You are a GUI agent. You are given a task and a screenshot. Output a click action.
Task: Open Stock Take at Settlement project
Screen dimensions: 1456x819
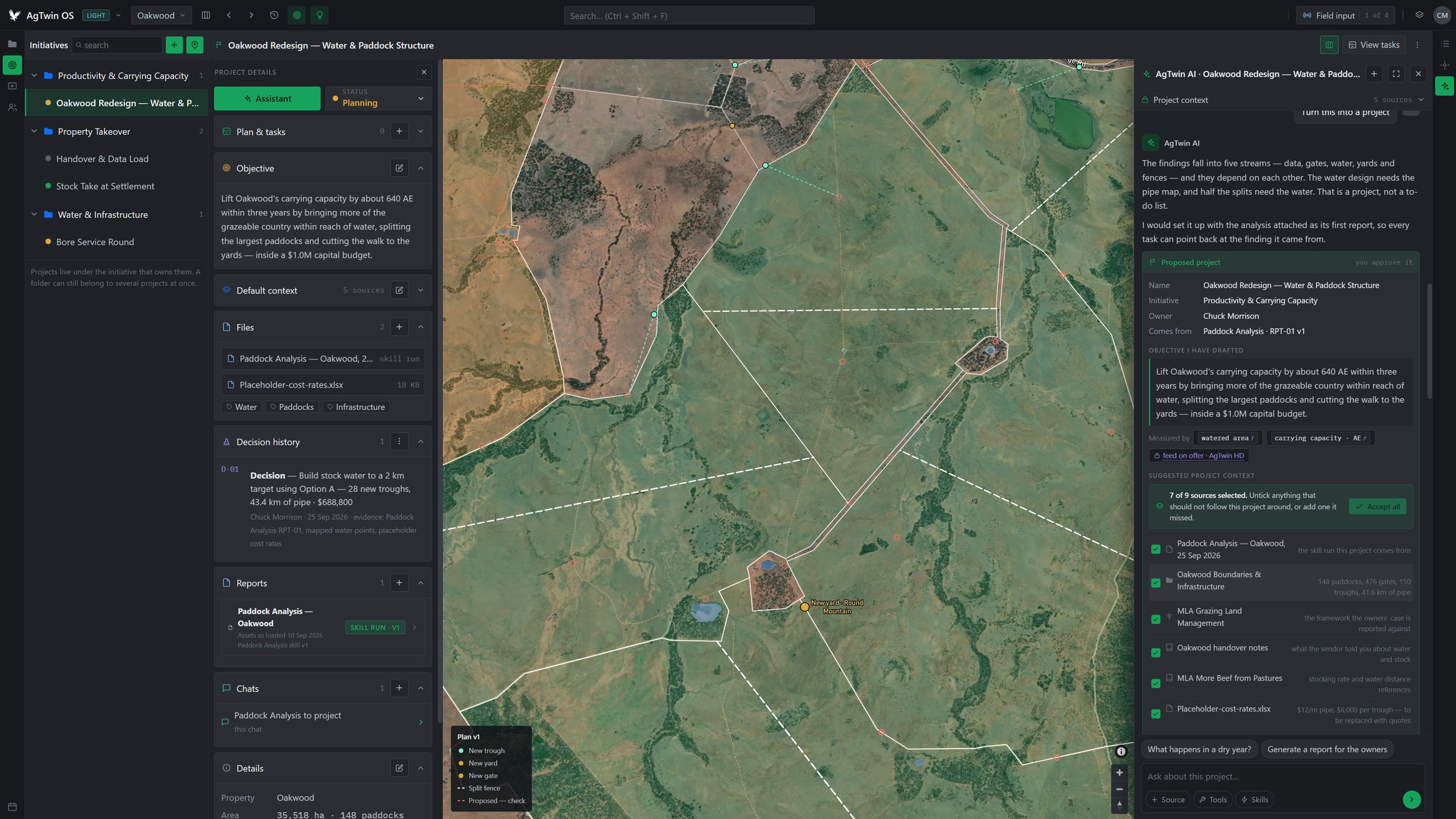pos(116,186)
